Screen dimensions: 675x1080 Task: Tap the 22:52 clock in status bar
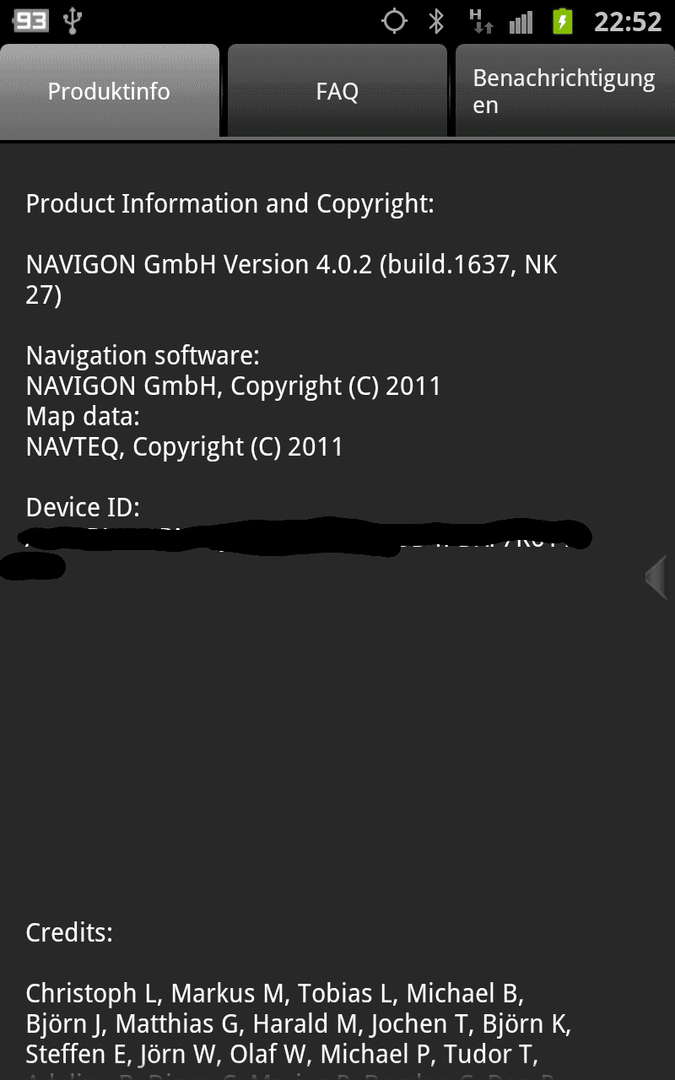[627, 22]
